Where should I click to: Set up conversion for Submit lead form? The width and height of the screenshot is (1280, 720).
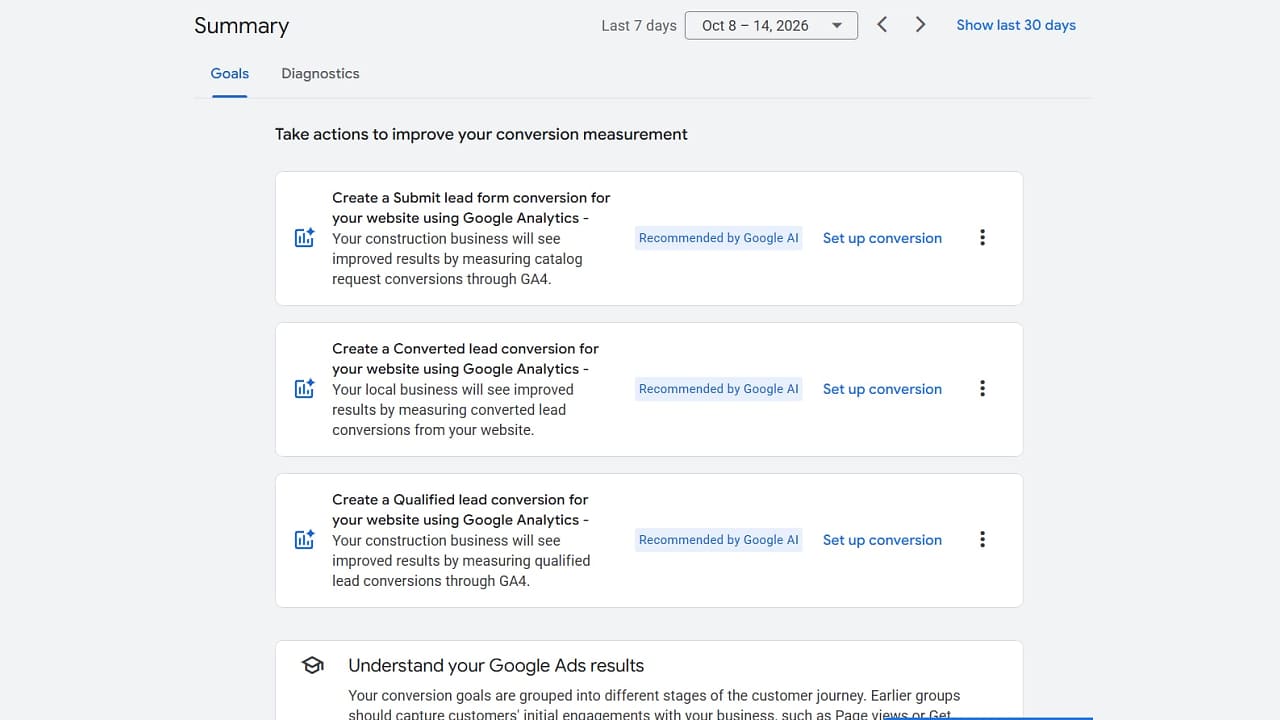[x=882, y=238]
